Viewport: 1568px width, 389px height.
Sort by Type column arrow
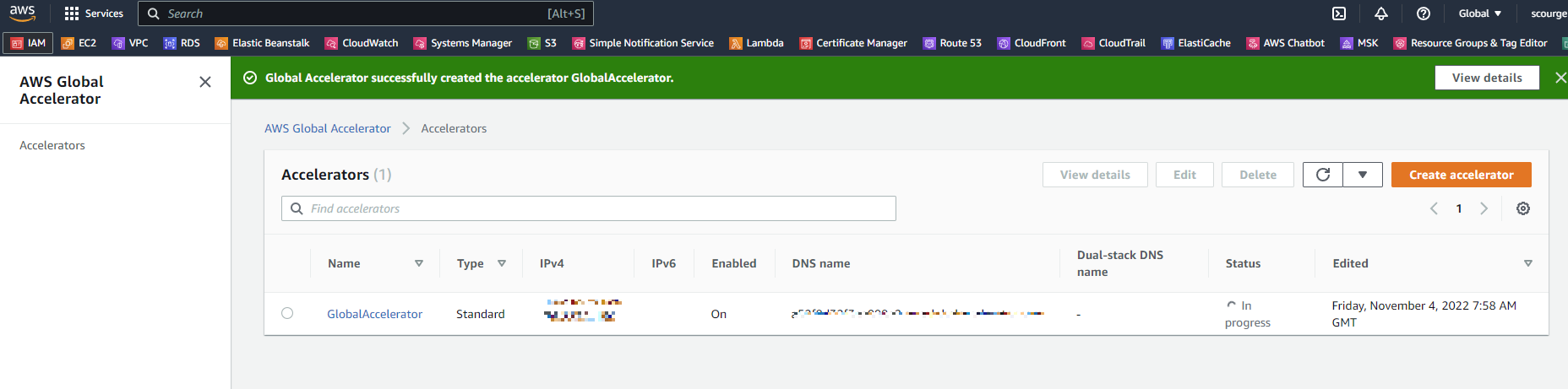pyautogui.click(x=502, y=263)
